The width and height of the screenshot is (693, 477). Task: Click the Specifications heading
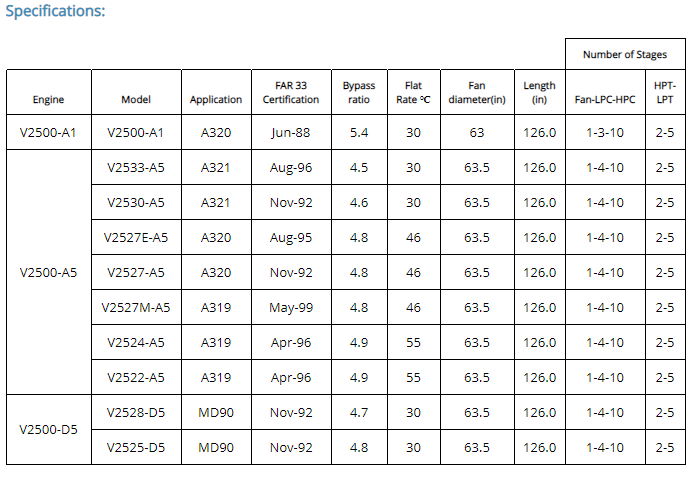pyautogui.click(x=55, y=11)
